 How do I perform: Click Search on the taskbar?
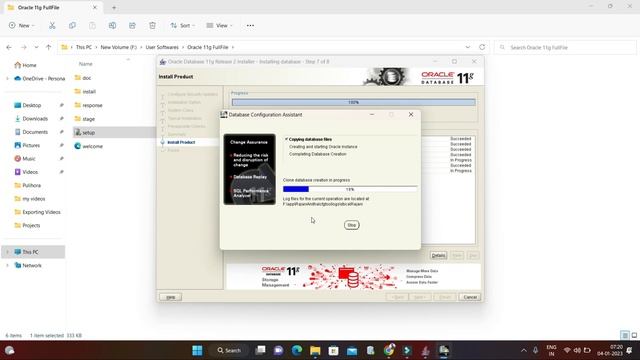pyautogui.click(x=229, y=350)
